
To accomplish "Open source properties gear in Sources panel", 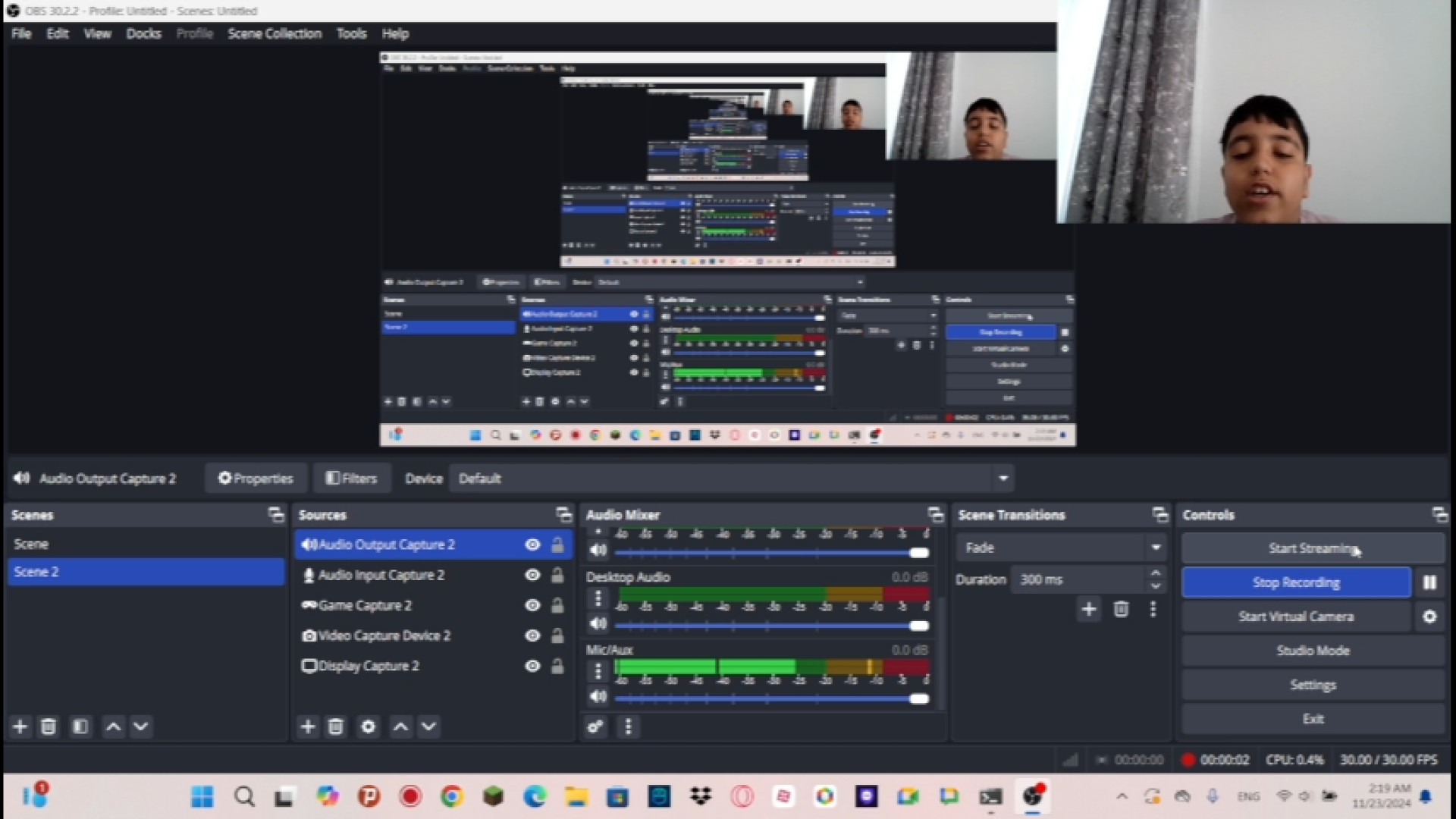I will click(x=369, y=726).
